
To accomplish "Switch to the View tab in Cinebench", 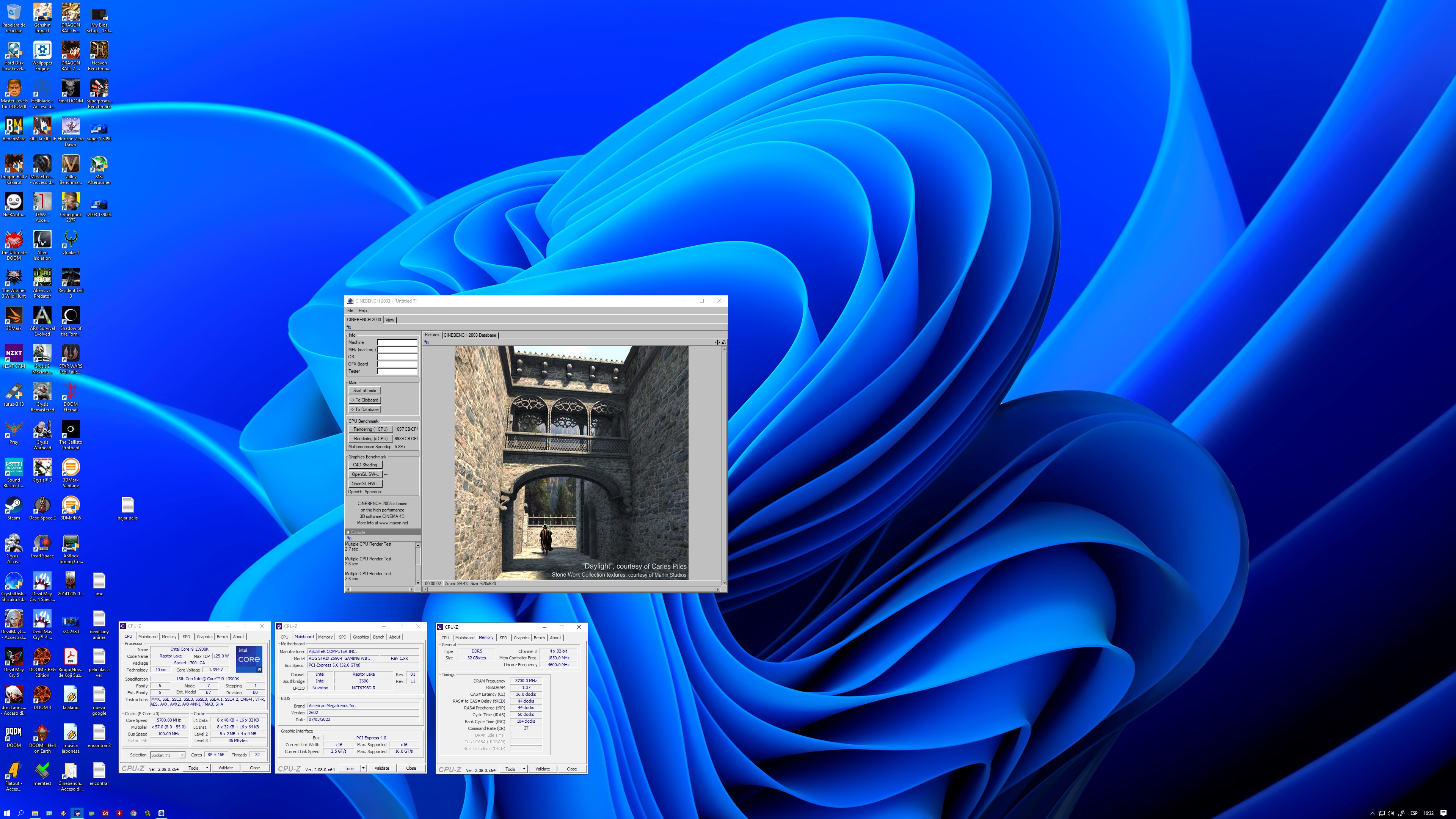I will click(390, 320).
